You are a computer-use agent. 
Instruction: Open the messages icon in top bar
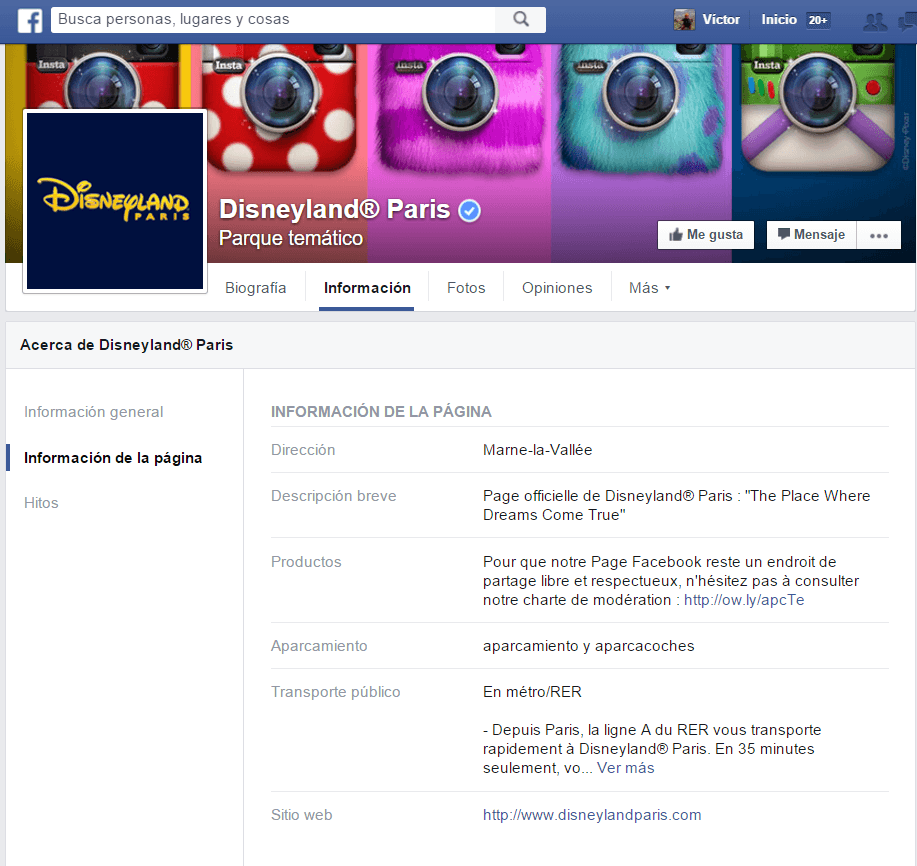click(x=908, y=22)
